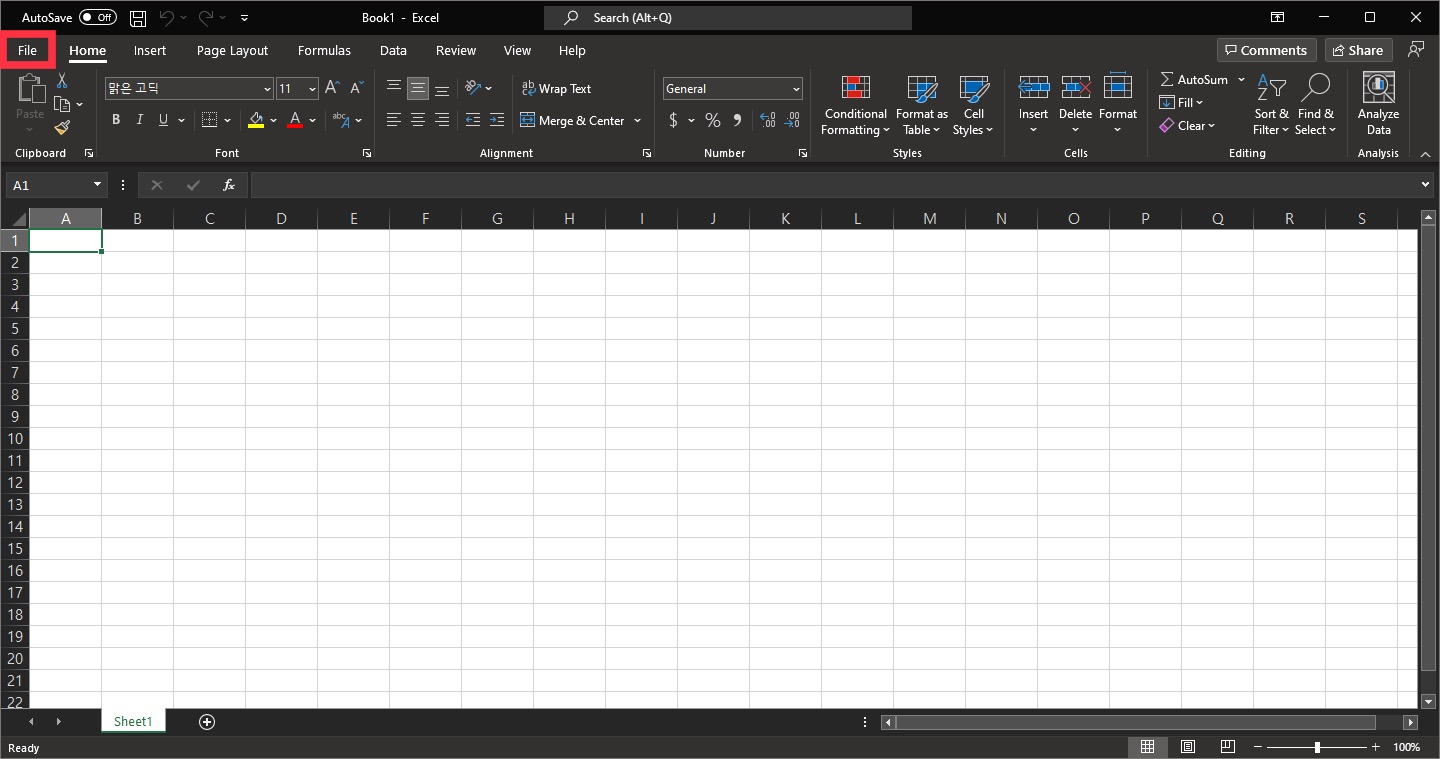Click the Align Left icon

click(x=394, y=120)
